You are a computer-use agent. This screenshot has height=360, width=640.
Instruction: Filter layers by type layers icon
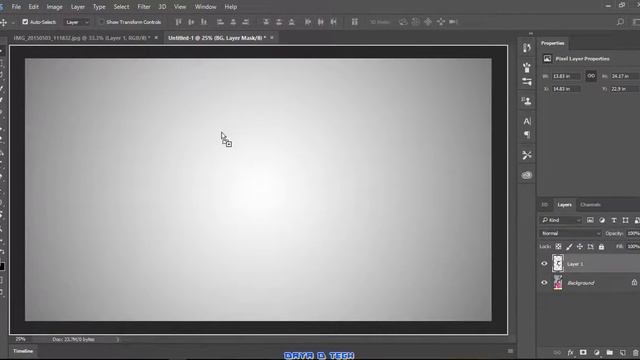(x=614, y=220)
